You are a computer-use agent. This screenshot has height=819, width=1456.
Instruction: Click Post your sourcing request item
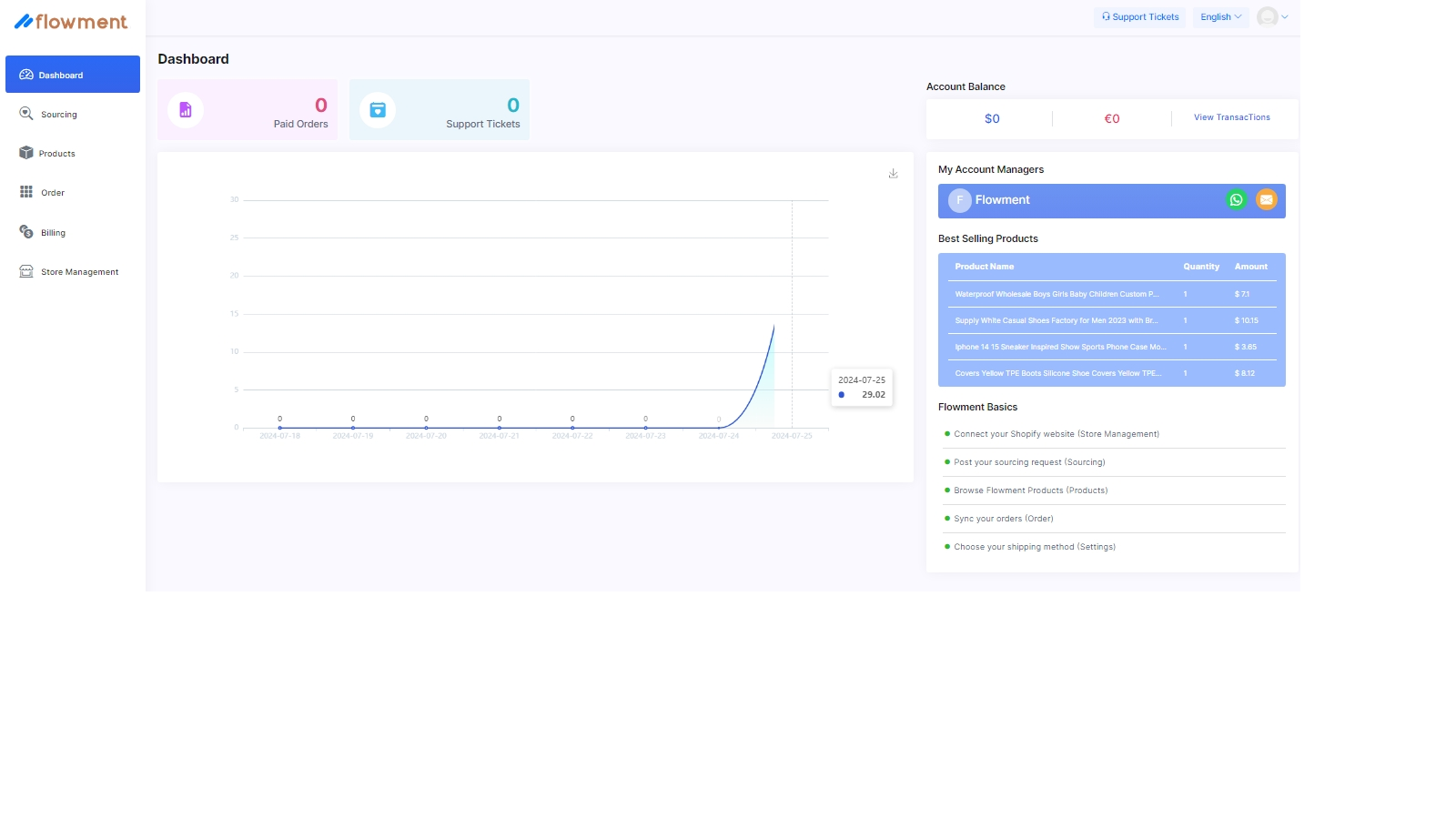click(1029, 462)
